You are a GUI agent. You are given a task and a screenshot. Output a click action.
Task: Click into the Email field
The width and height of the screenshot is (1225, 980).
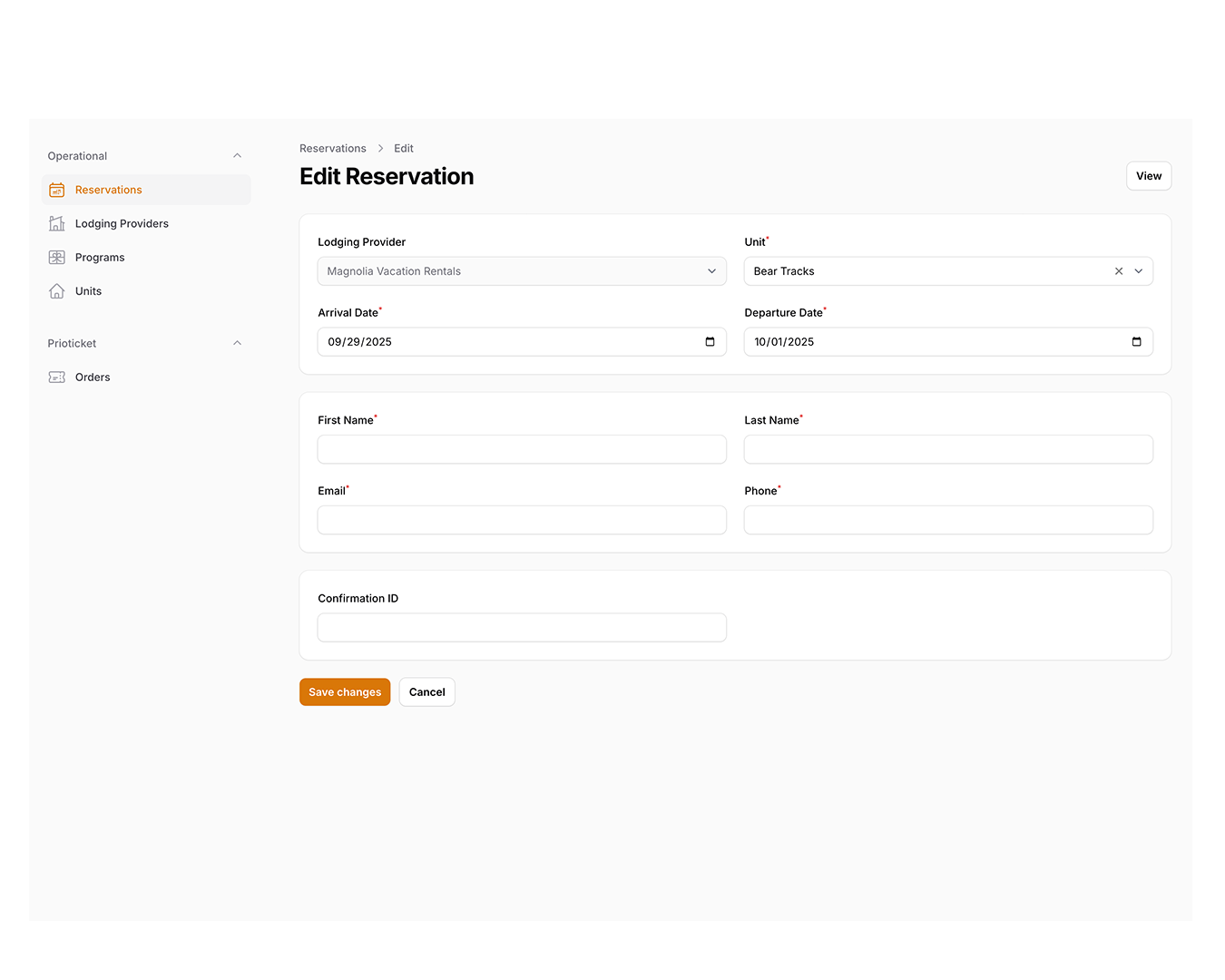tap(522, 520)
